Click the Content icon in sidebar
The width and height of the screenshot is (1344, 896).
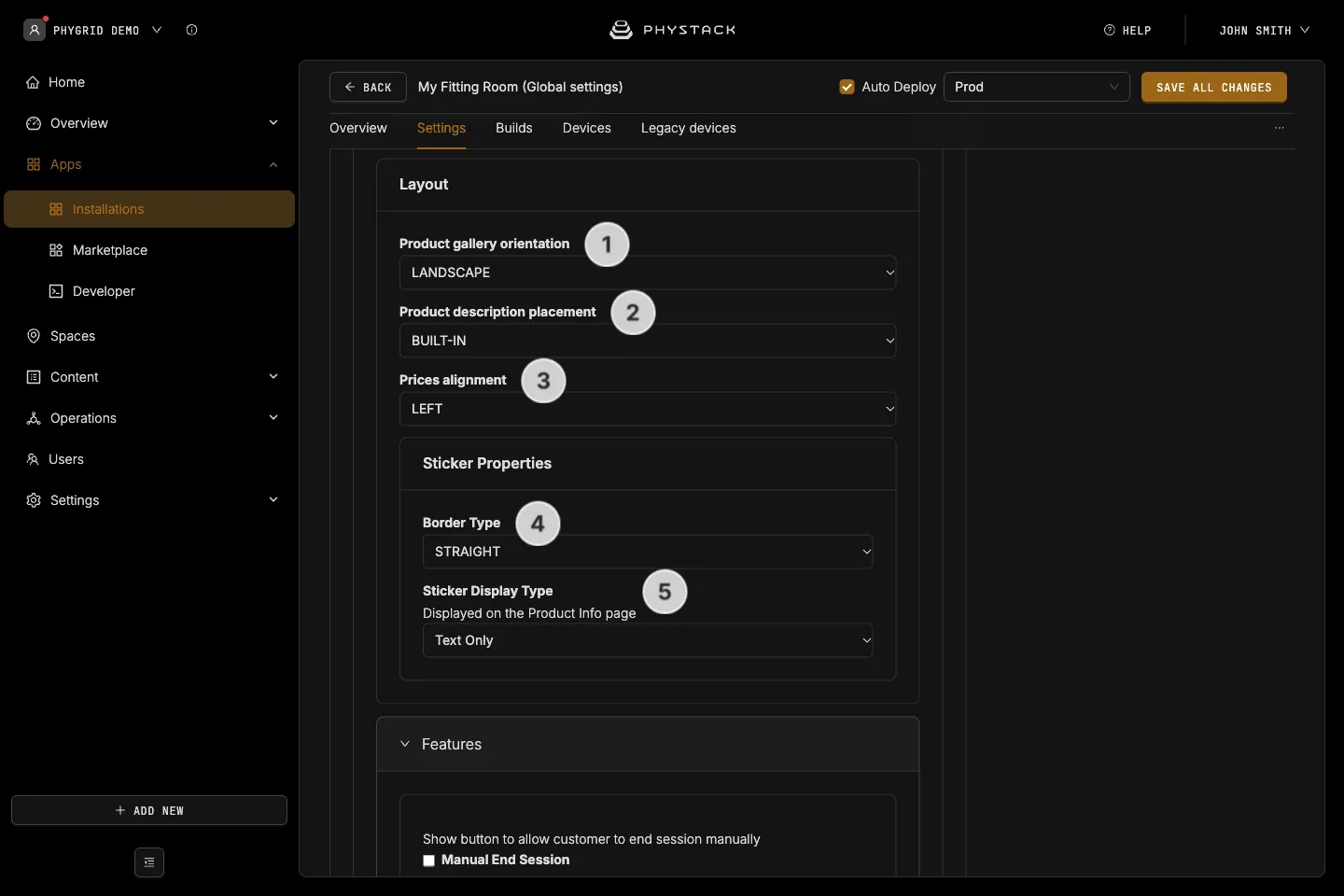pyautogui.click(x=34, y=377)
